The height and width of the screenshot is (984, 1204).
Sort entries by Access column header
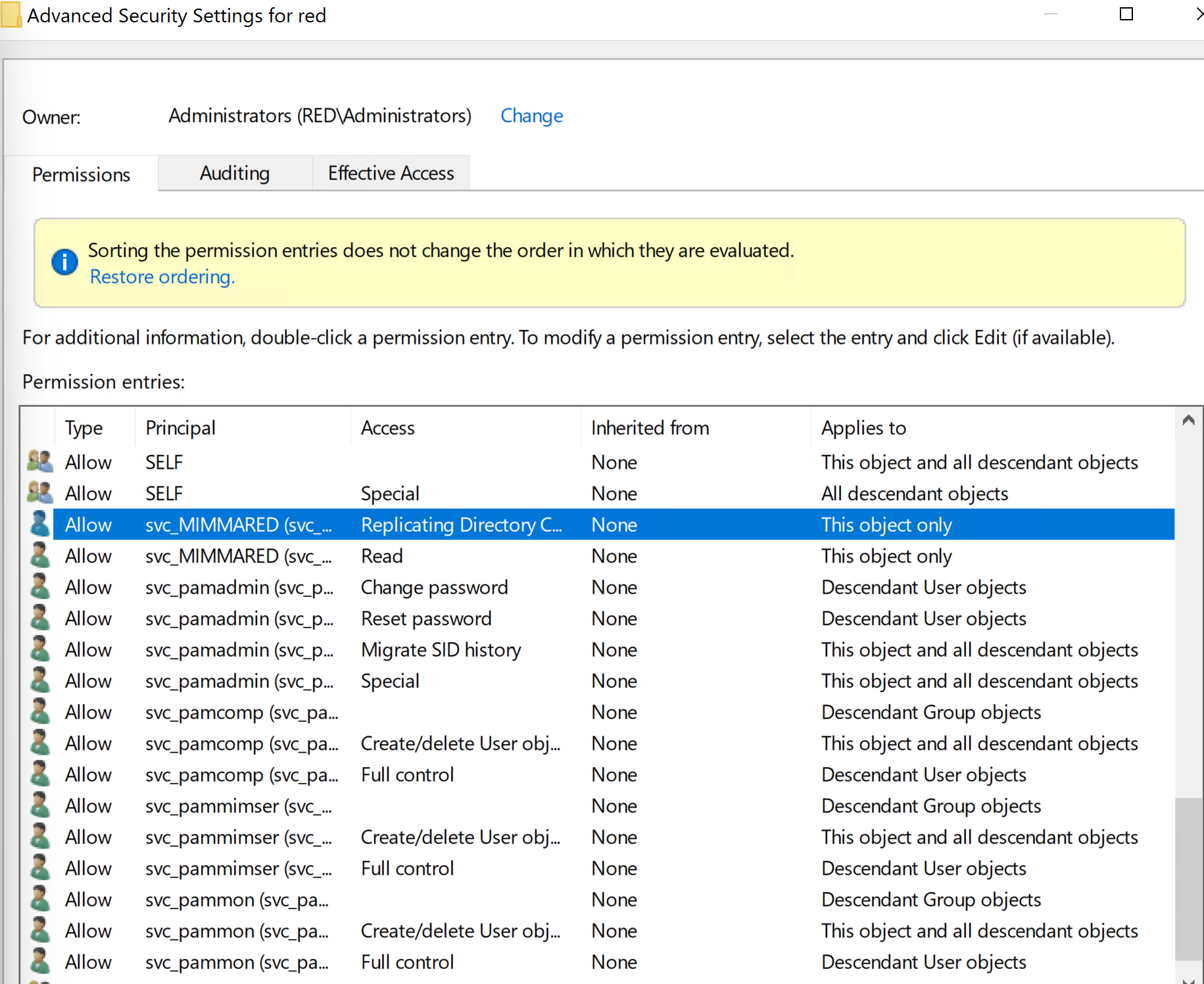tap(387, 428)
